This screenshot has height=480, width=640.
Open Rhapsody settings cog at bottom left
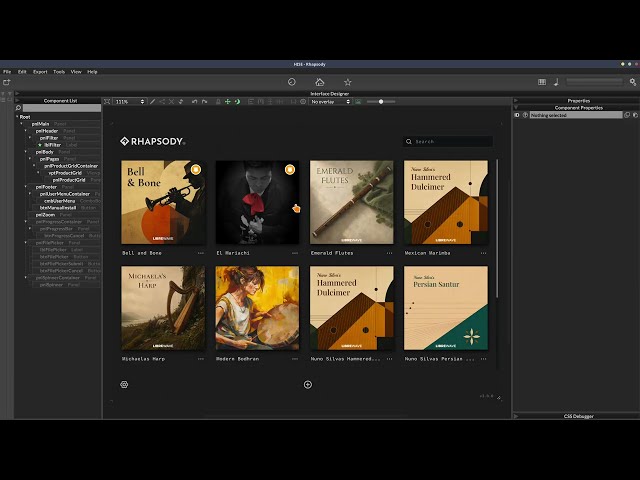124,384
